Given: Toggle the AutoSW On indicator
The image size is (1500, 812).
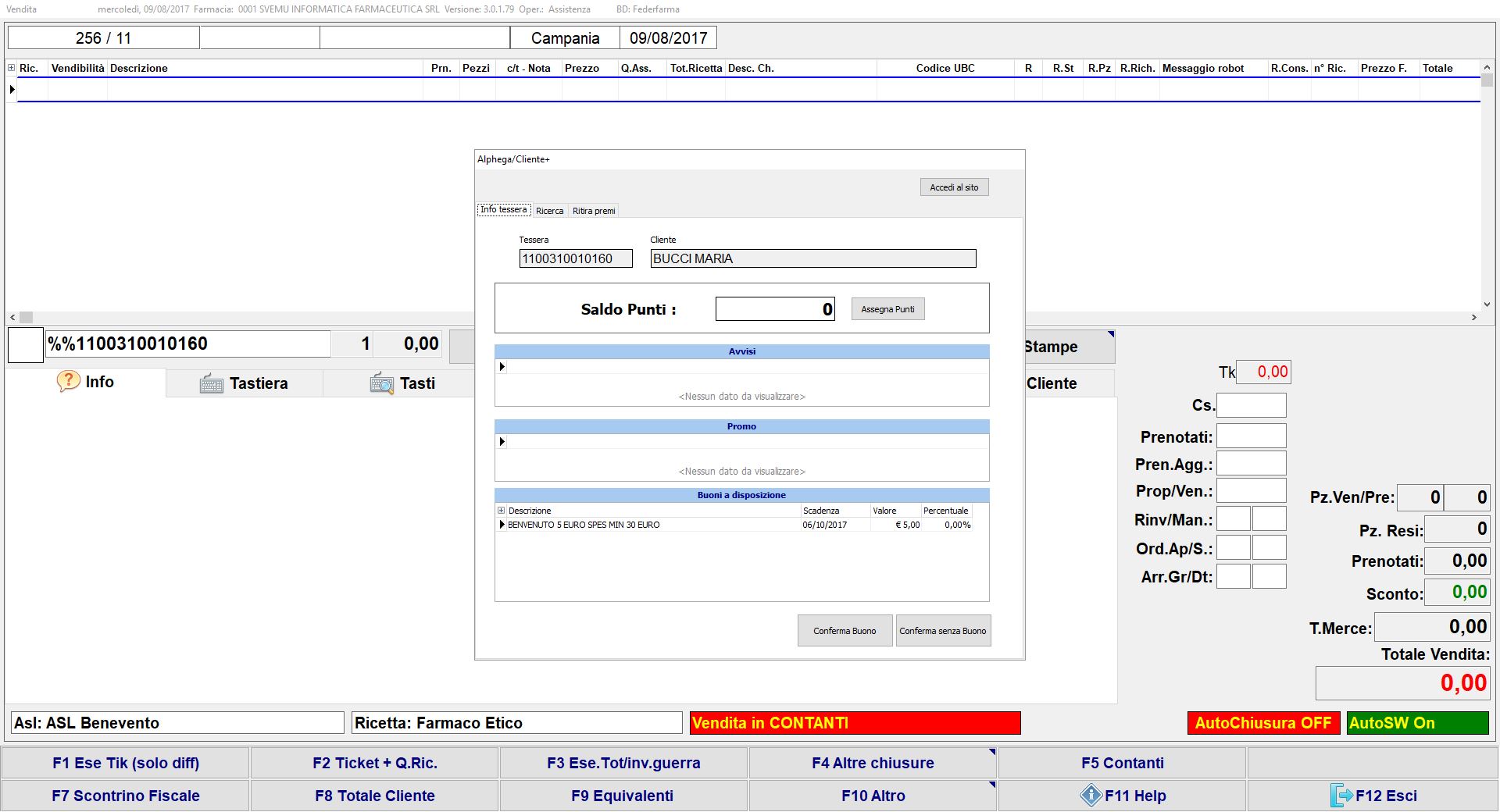Looking at the screenshot, I should pyautogui.click(x=1417, y=723).
